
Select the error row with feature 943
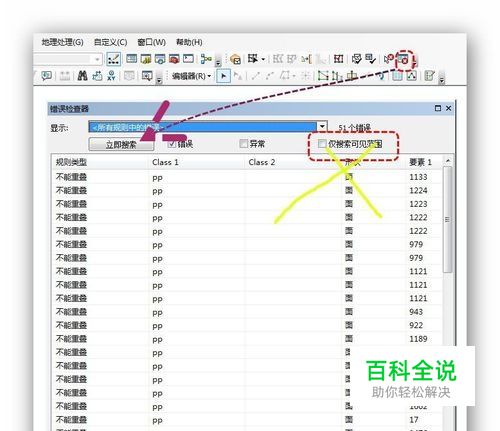[x=247, y=312]
